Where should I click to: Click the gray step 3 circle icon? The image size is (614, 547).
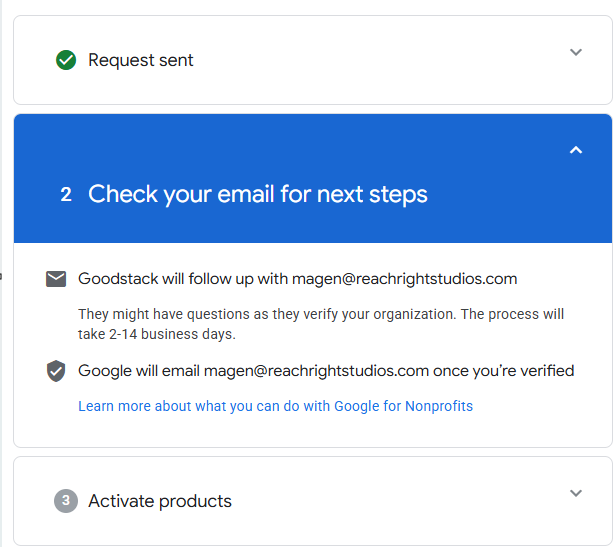tap(66, 501)
